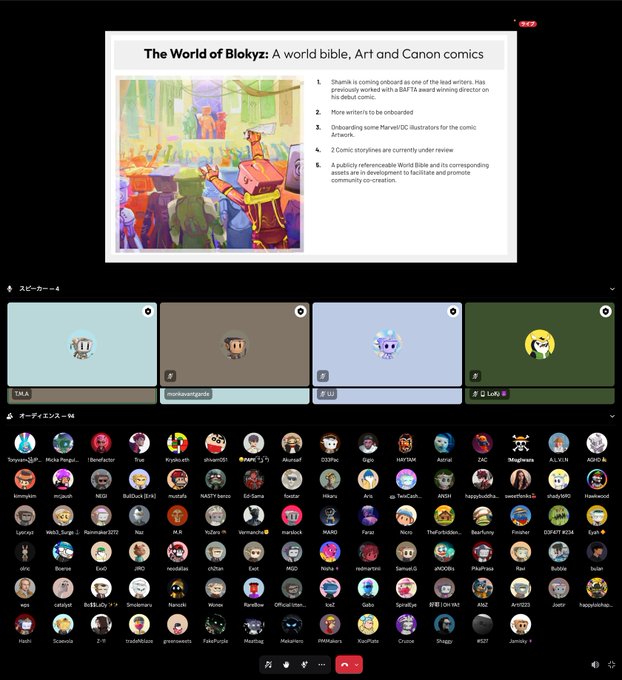The width and height of the screenshot is (622, 680).
Task: Click the moderator shield on monkavantgarde tile
Action: pyautogui.click(x=301, y=311)
